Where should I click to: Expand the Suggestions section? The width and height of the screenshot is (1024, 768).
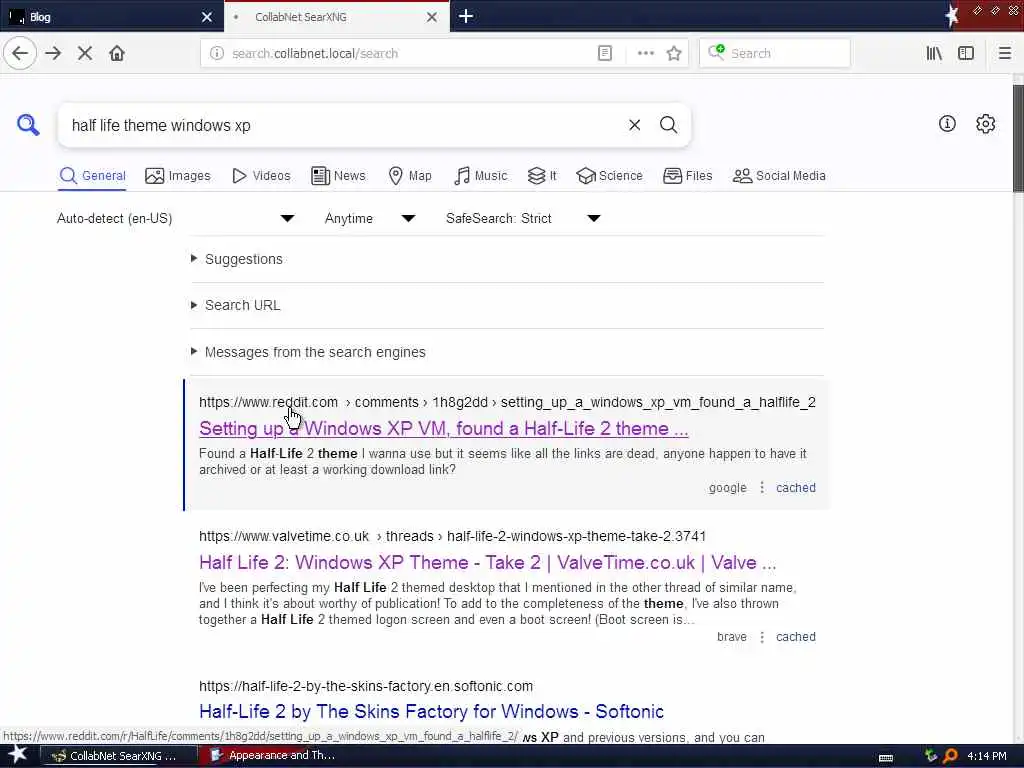244,259
